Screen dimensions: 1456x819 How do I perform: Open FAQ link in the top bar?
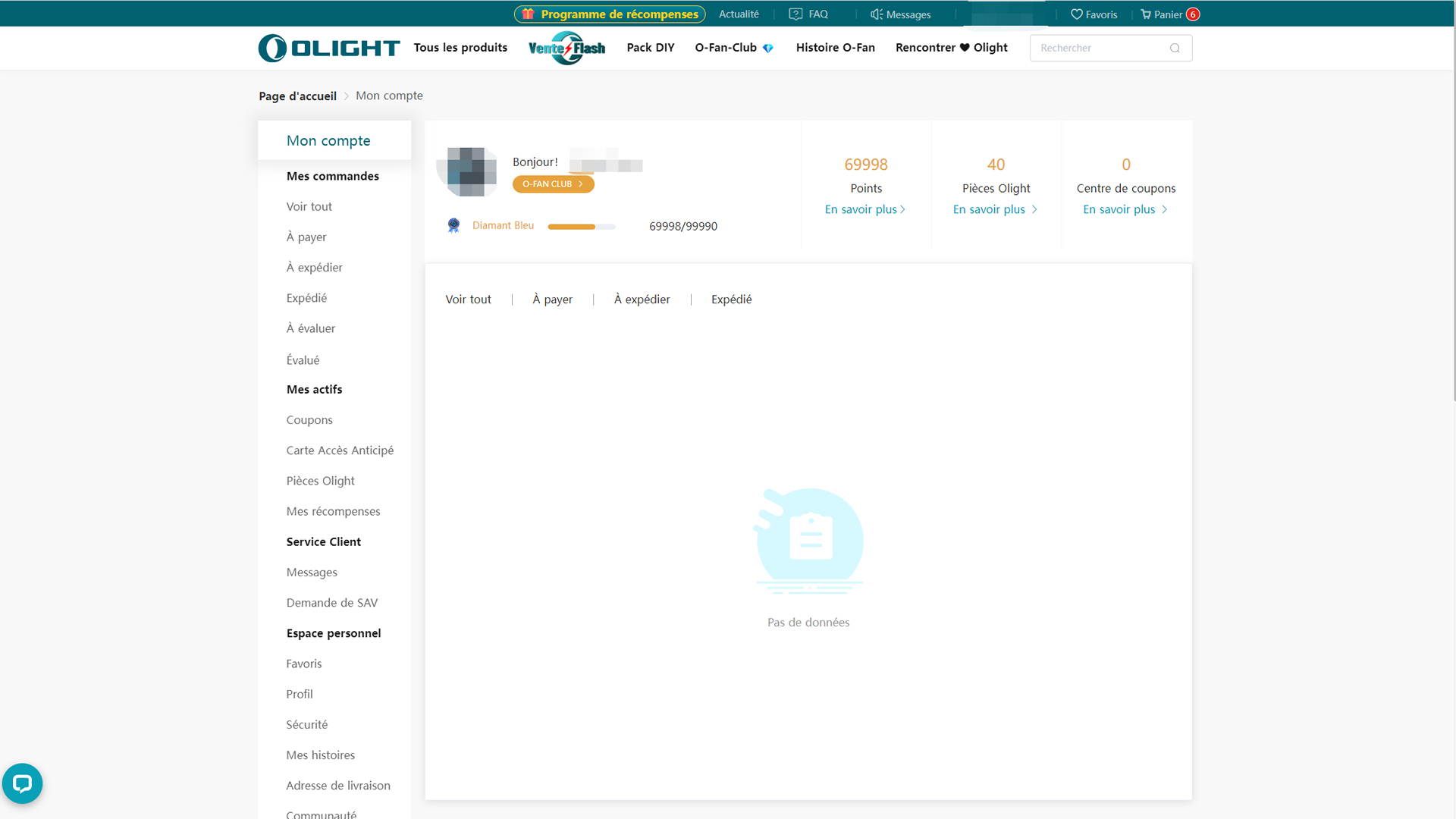(x=818, y=14)
